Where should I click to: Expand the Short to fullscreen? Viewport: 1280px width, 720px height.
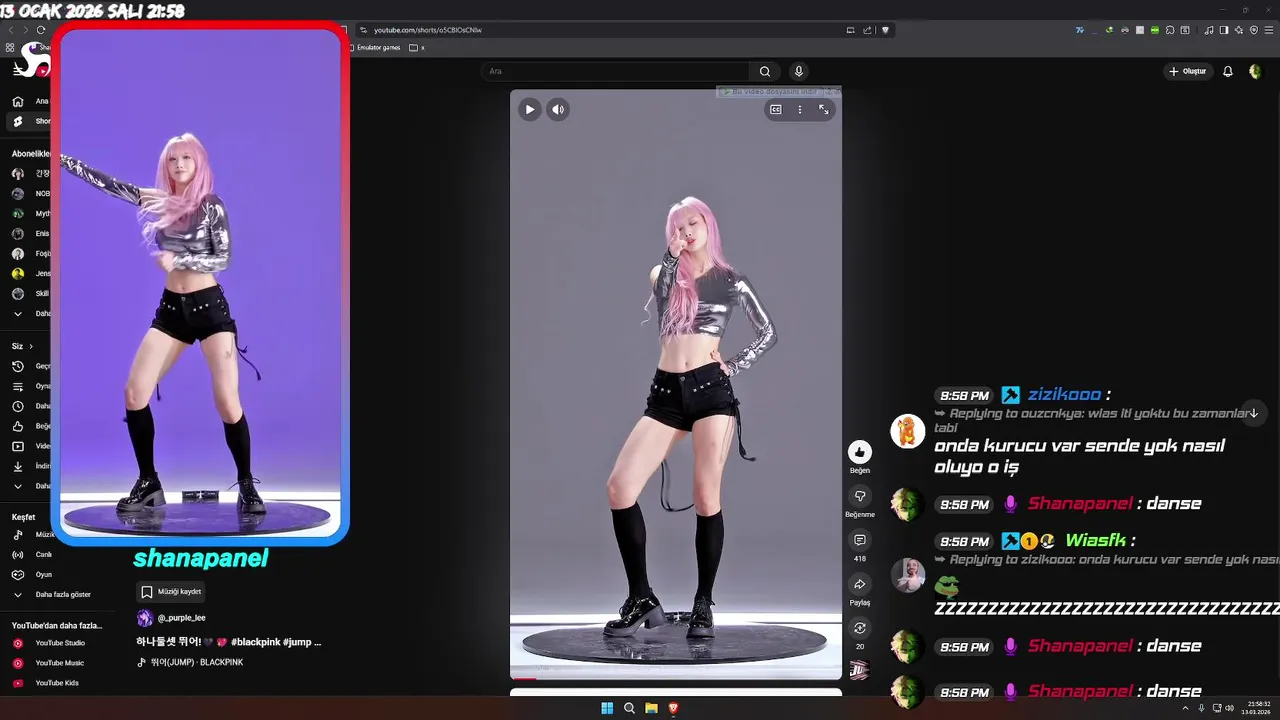point(824,110)
